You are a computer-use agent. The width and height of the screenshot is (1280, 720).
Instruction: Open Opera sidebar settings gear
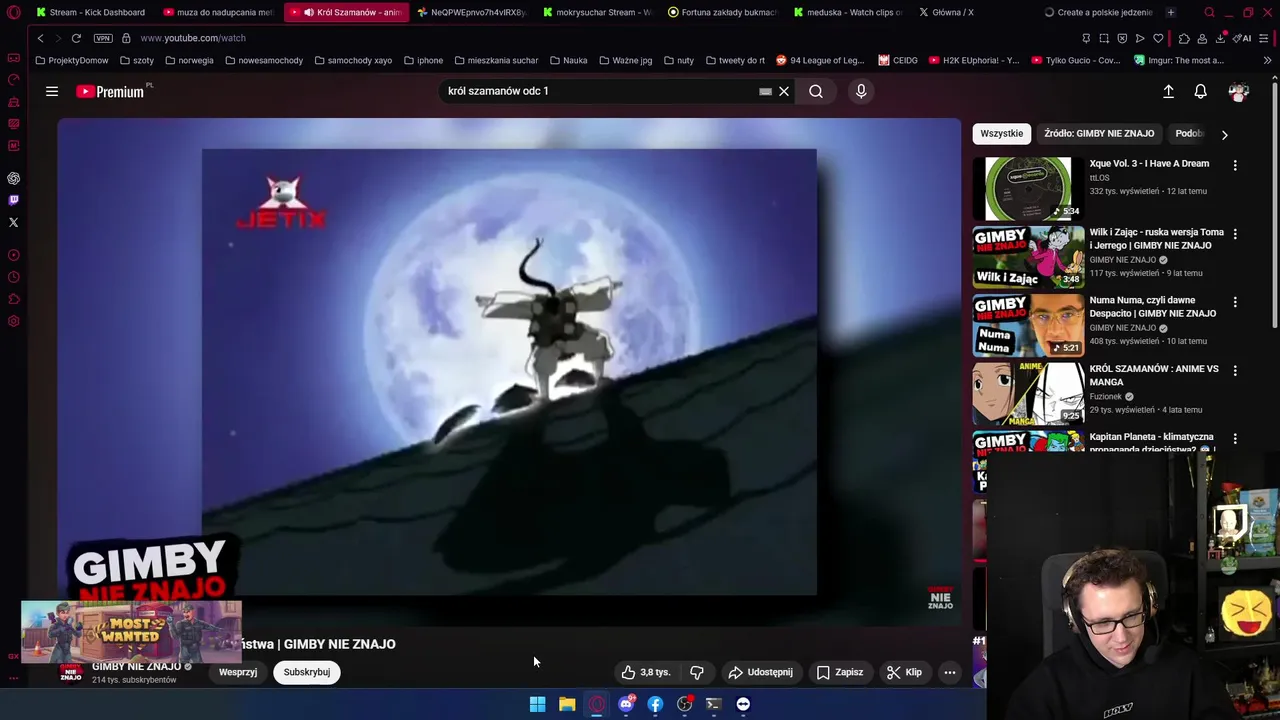[13, 321]
